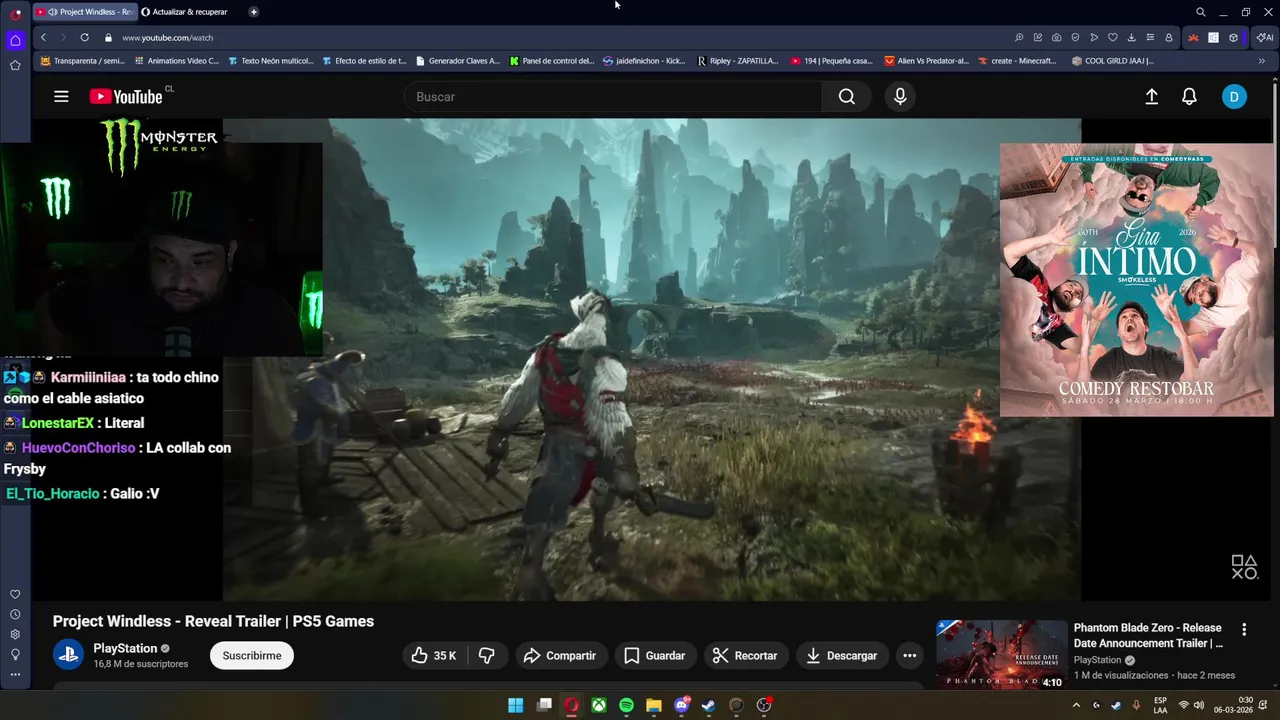Screen dimensions: 1280x720
Task: Open Animations Video C... bookmark
Action: 176,61
